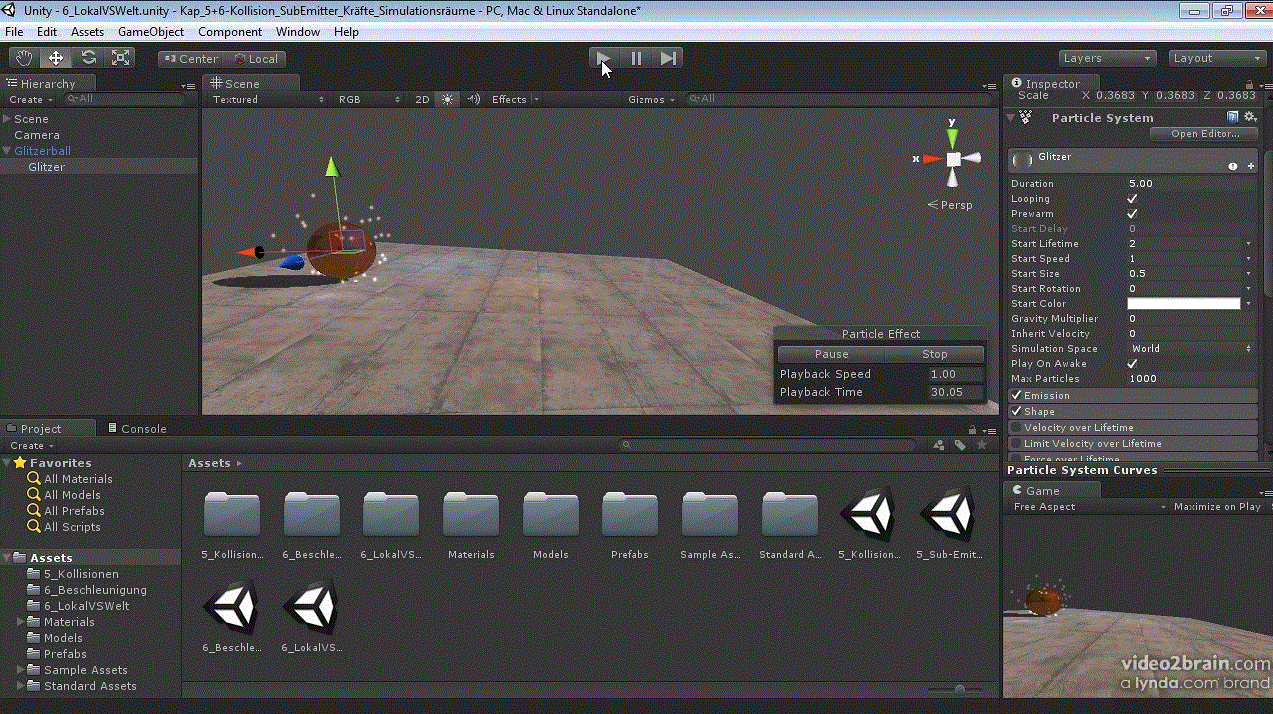1273x714 pixels.
Task: Toggle the Prewarm checkbox
Action: click(1132, 213)
